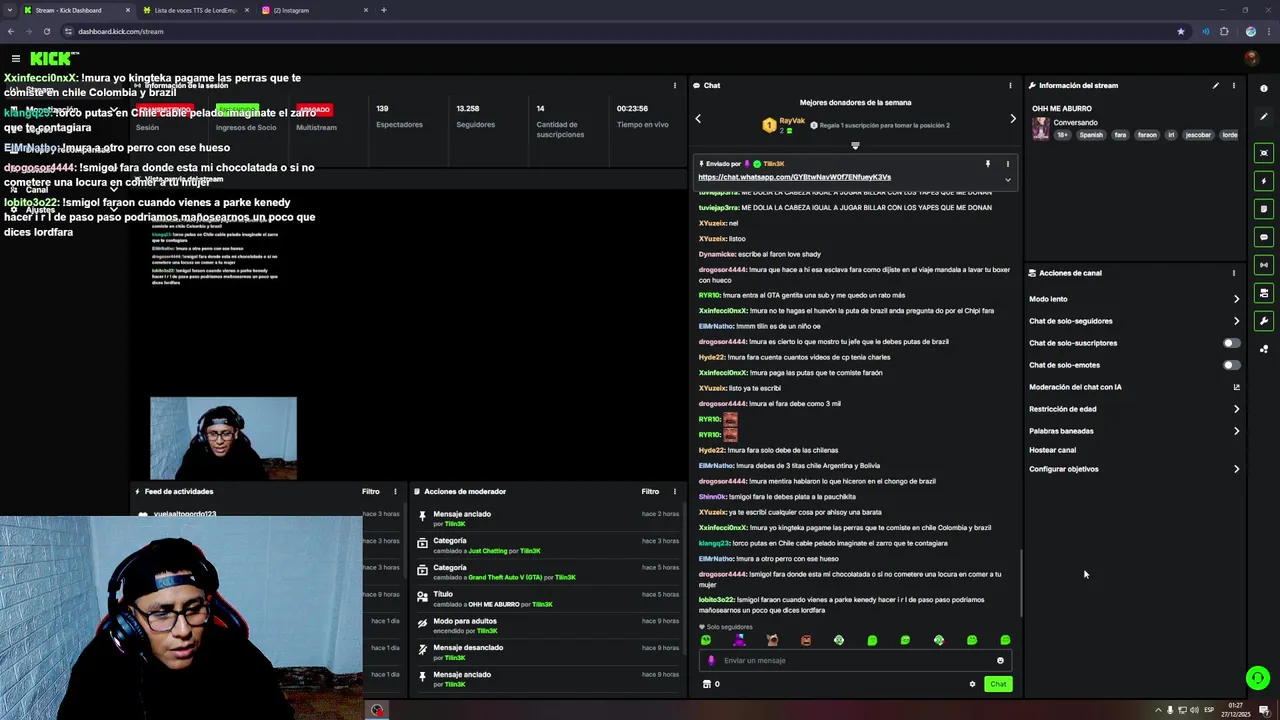Expand Palabras baneadas settings

(1134, 431)
